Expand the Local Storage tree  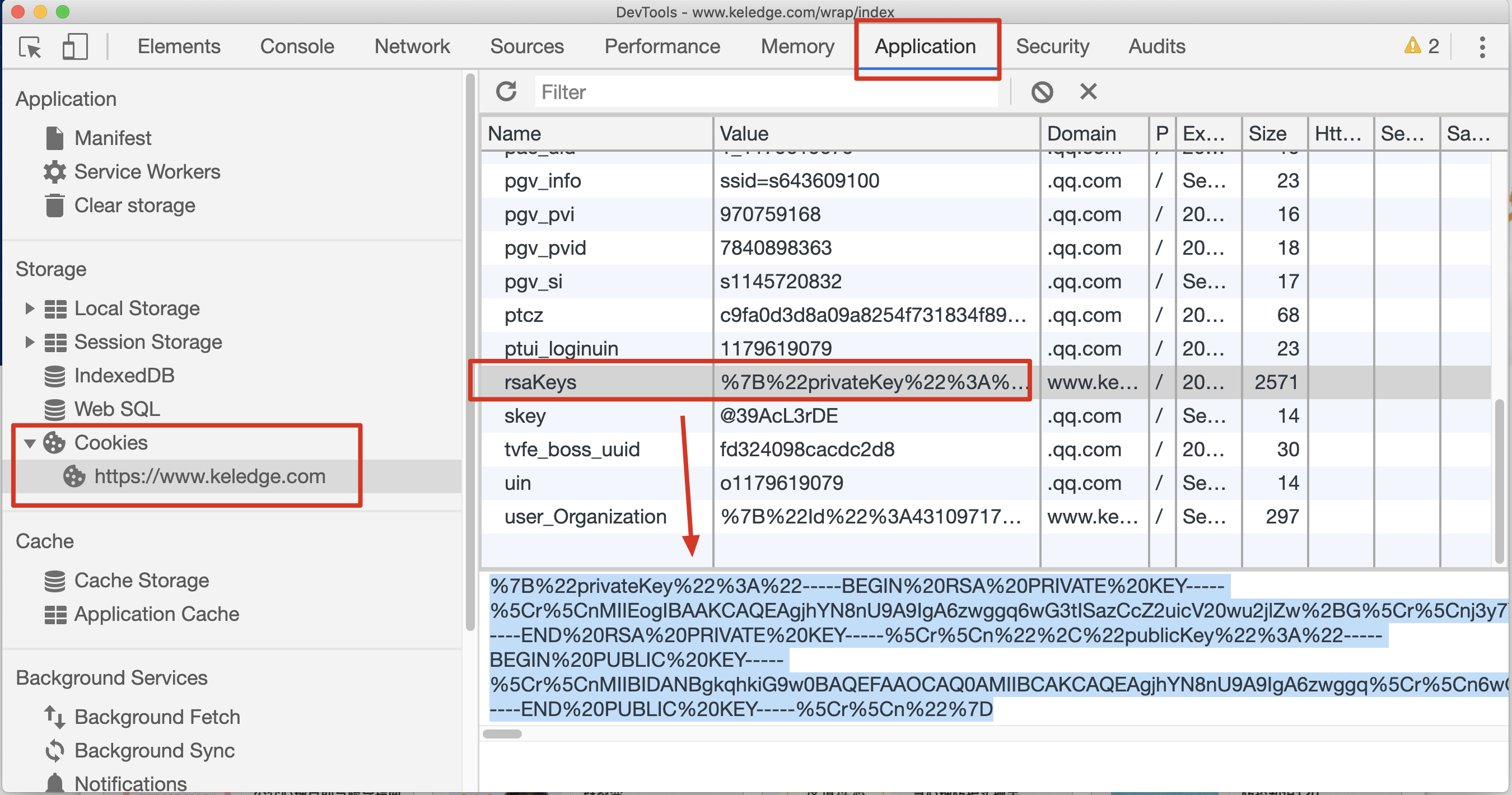pyautogui.click(x=29, y=308)
